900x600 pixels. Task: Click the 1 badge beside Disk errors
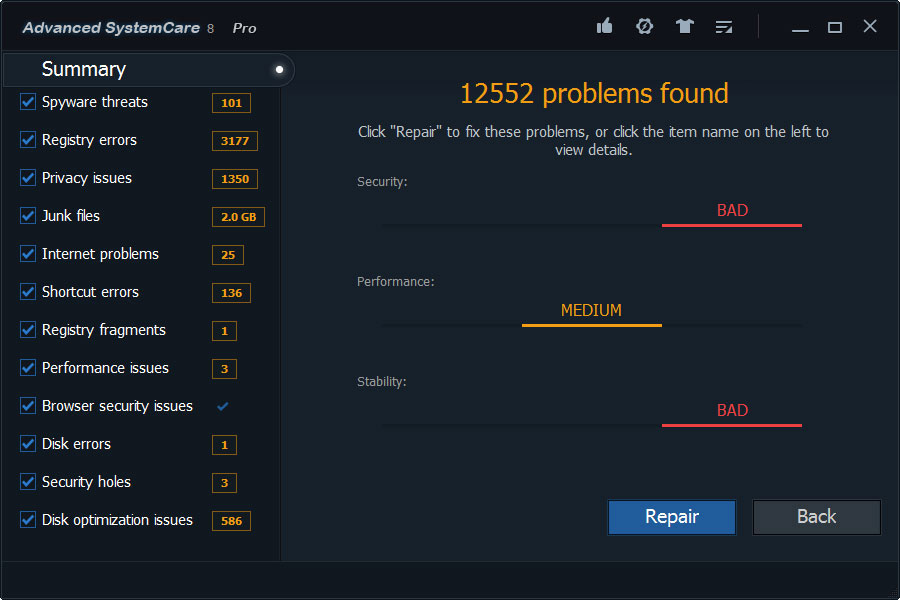click(x=224, y=445)
